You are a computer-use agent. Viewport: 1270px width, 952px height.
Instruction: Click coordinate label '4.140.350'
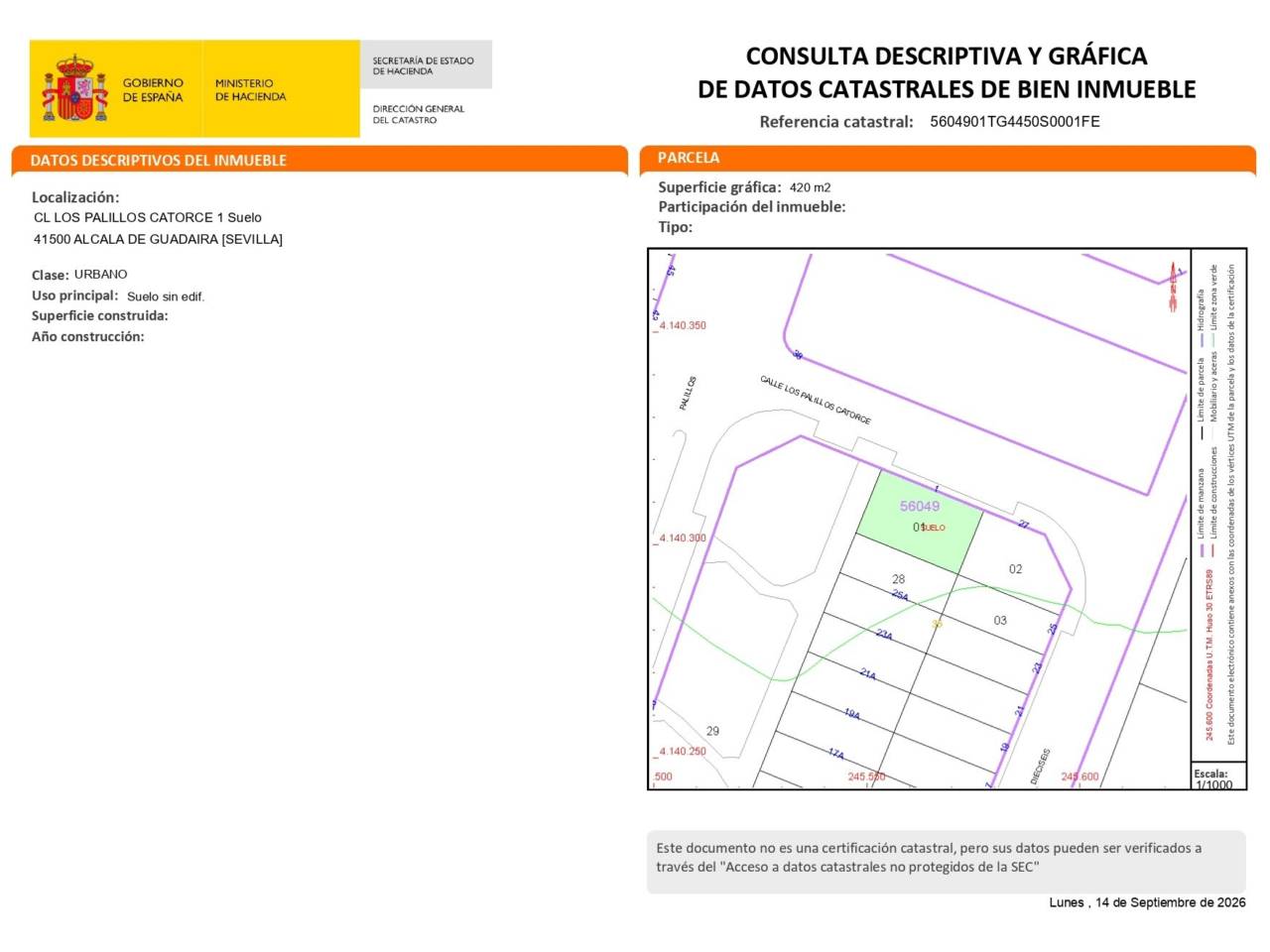pyautogui.click(x=683, y=325)
